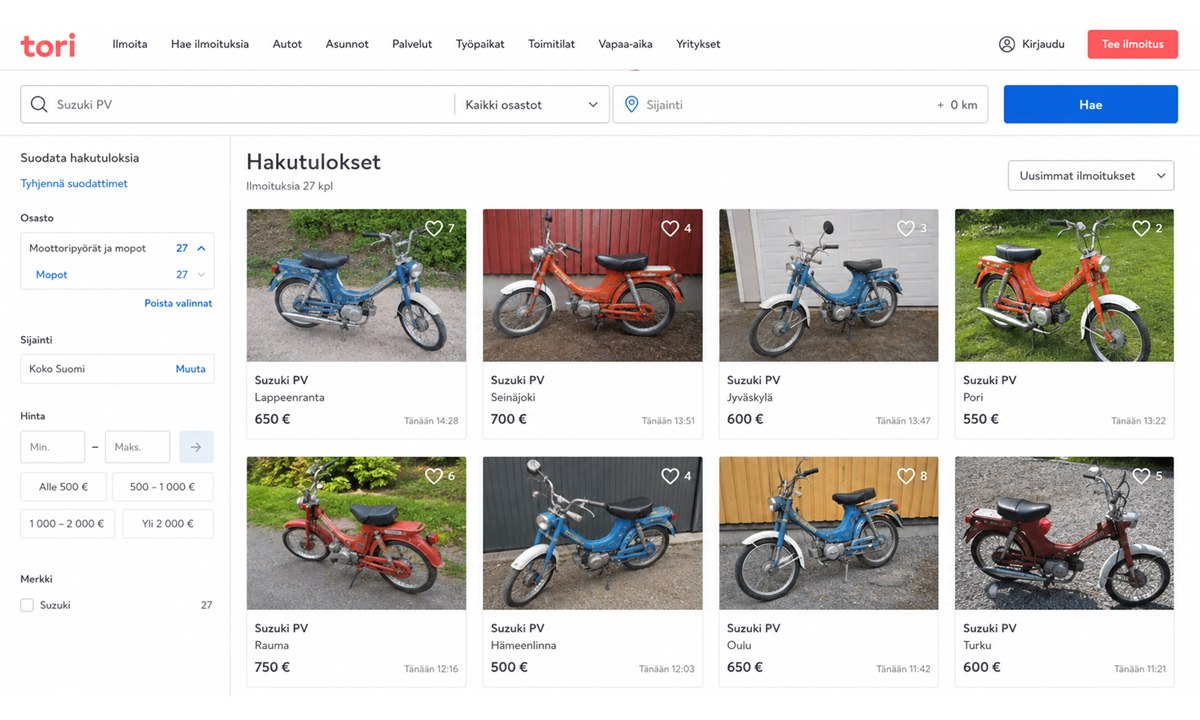
Task: Open the moped photo from Jyväskylä
Action: 828,285
